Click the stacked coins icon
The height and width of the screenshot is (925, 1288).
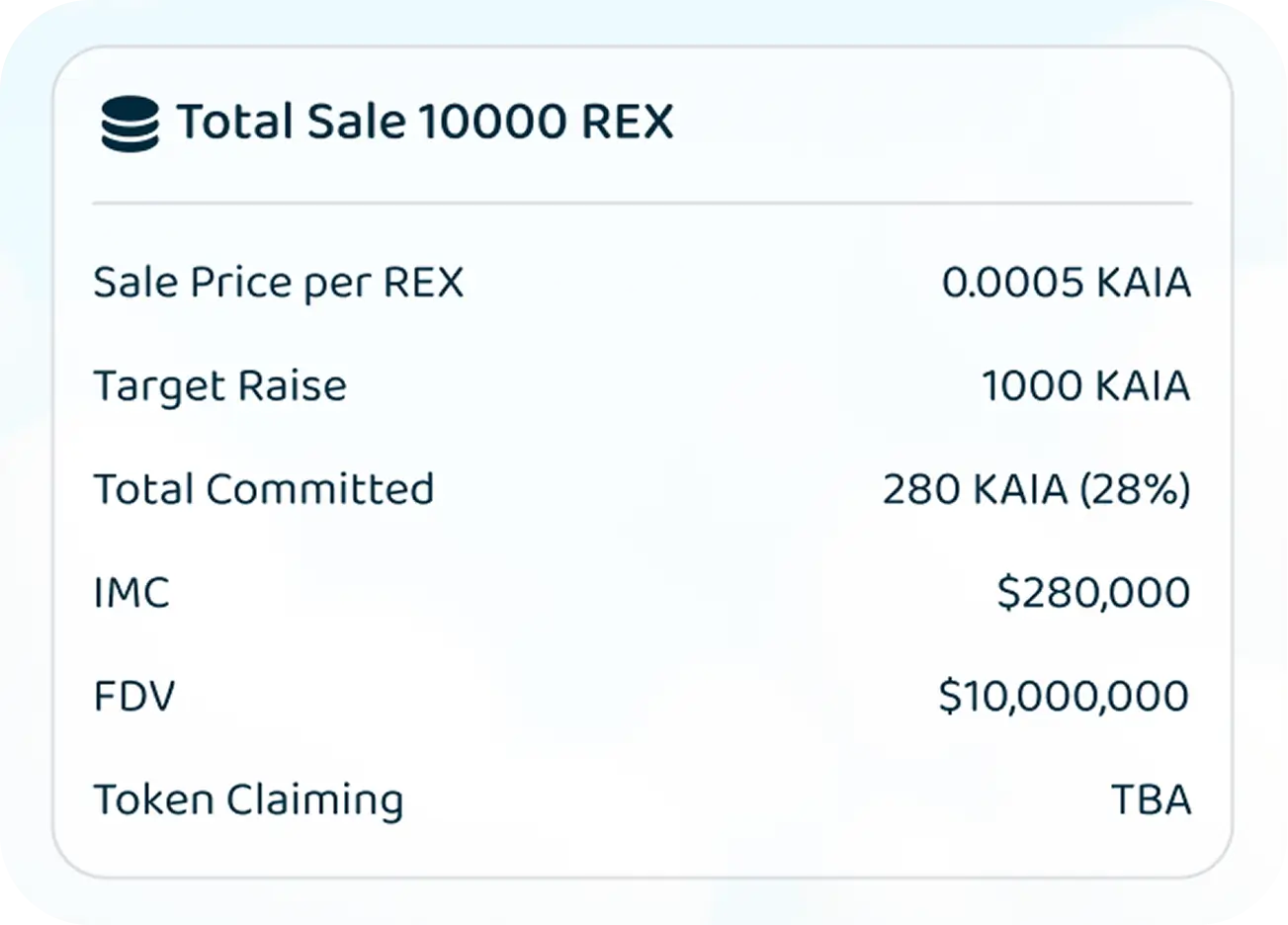129,124
